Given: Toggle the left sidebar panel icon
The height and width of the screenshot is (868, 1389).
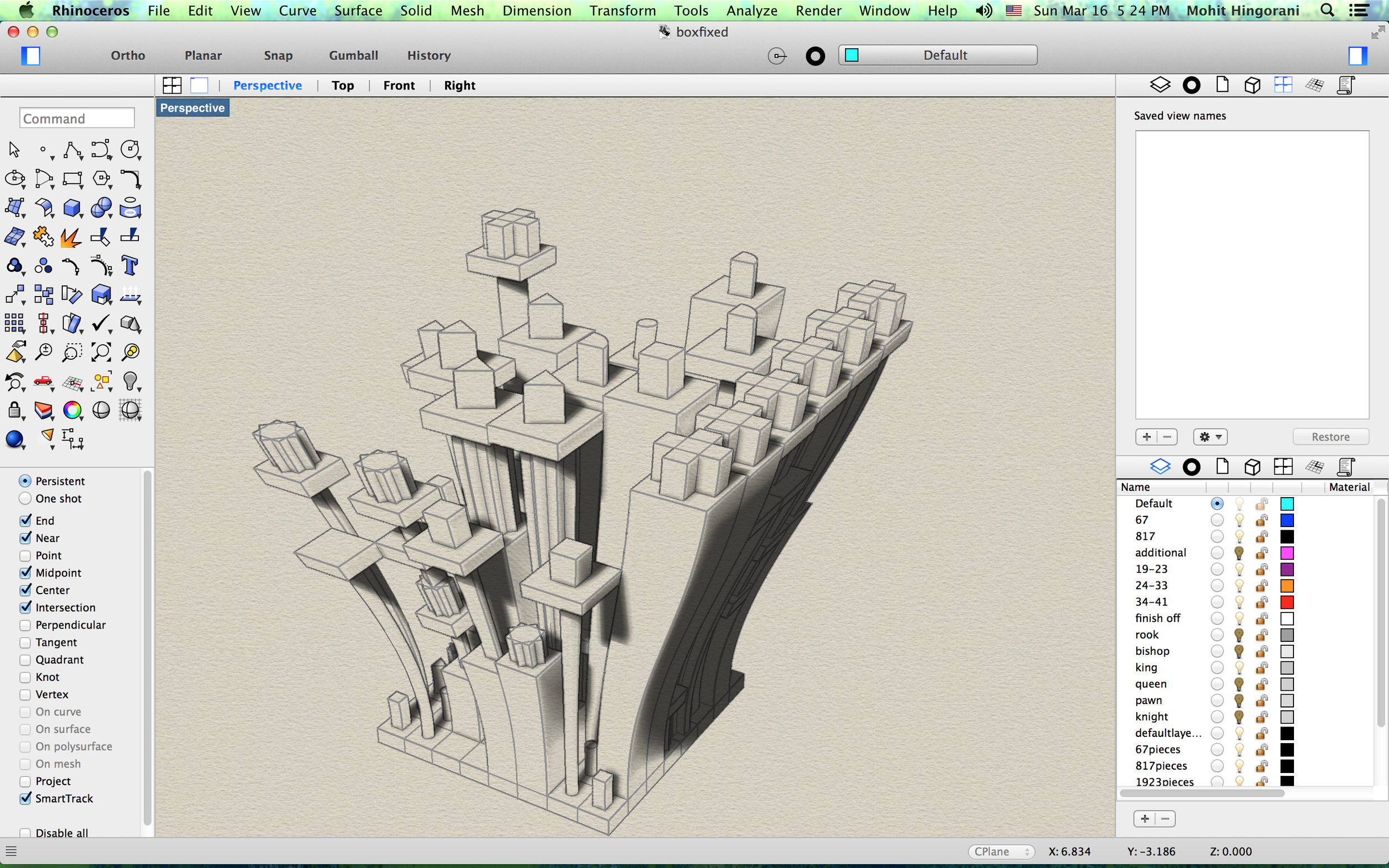Looking at the screenshot, I should click(31, 56).
